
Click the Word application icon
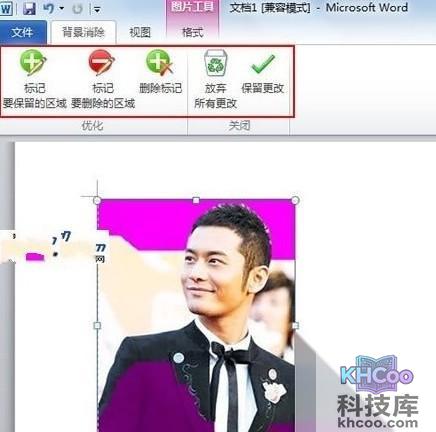(x=6, y=8)
